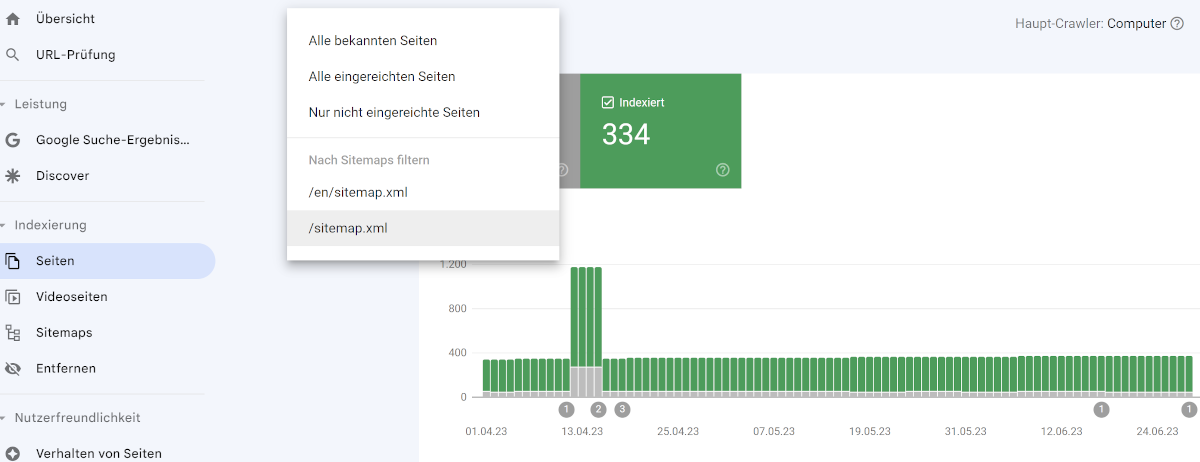The height and width of the screenshot is (462, 1200).
Task: Click the tall bar spike near 13.04.23
Action: (x=586, y=320)
